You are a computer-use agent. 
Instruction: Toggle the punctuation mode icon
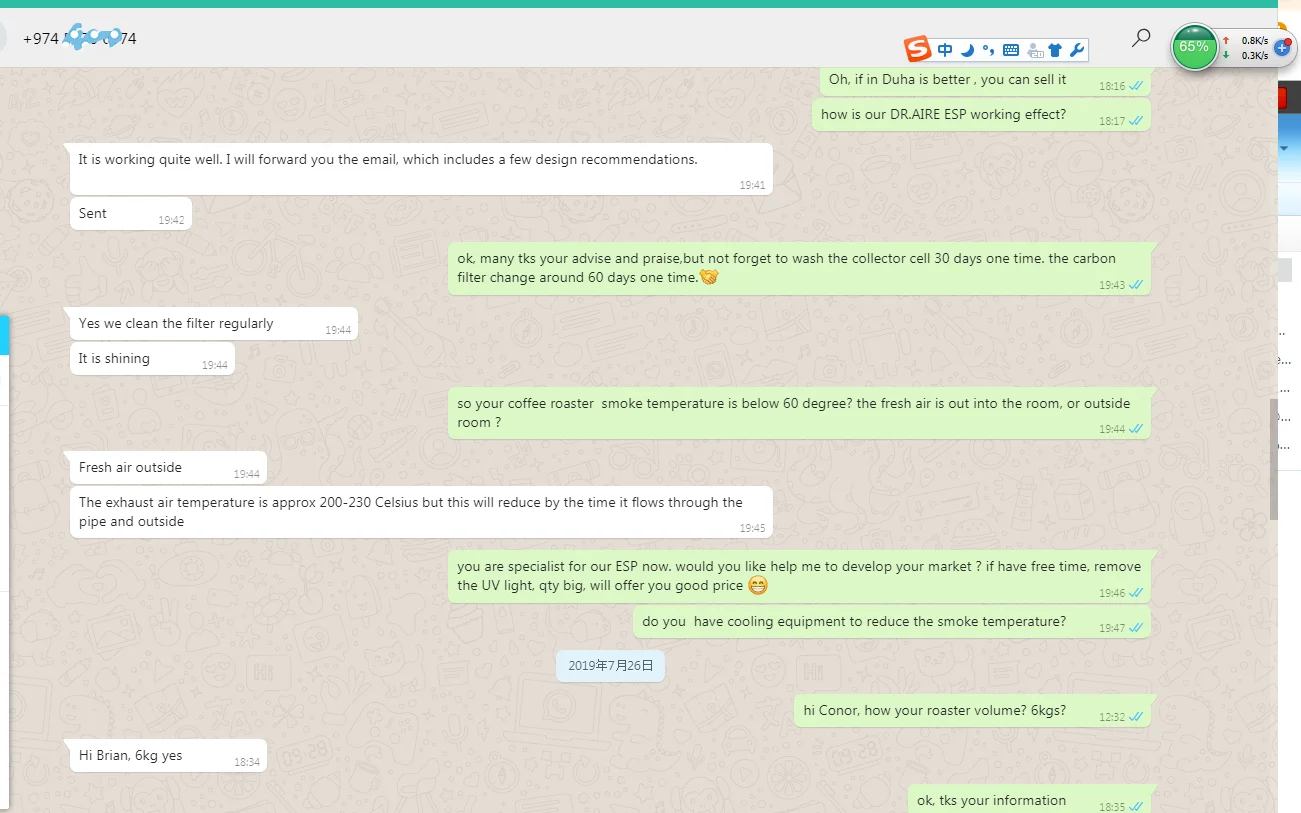(x=988, y=50)
